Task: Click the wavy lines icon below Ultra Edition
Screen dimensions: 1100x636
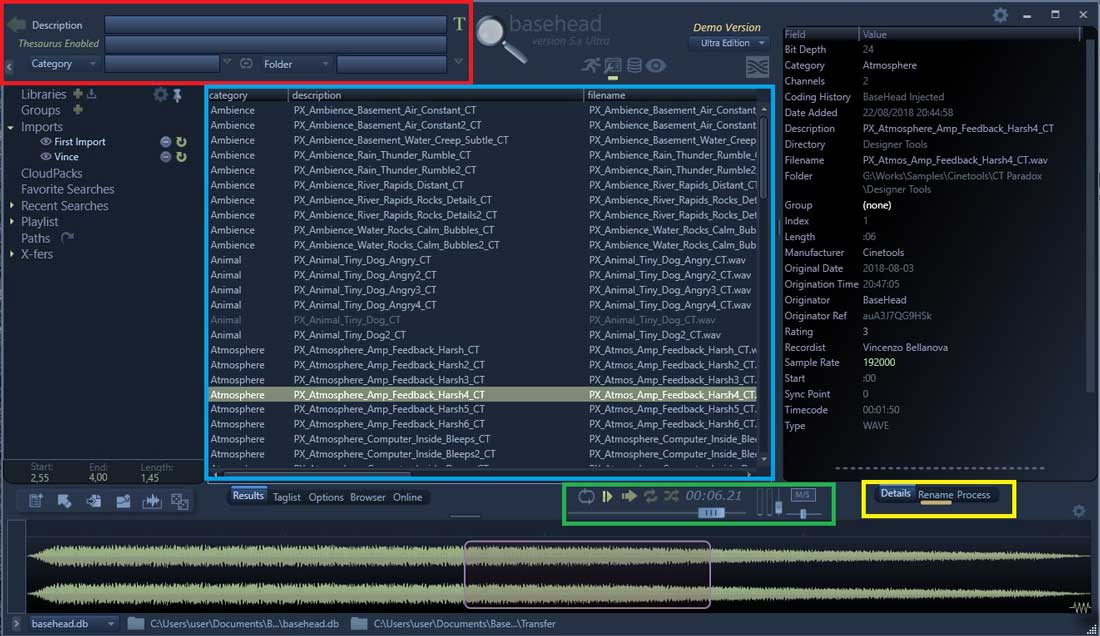Action: (x=757, y=67)
